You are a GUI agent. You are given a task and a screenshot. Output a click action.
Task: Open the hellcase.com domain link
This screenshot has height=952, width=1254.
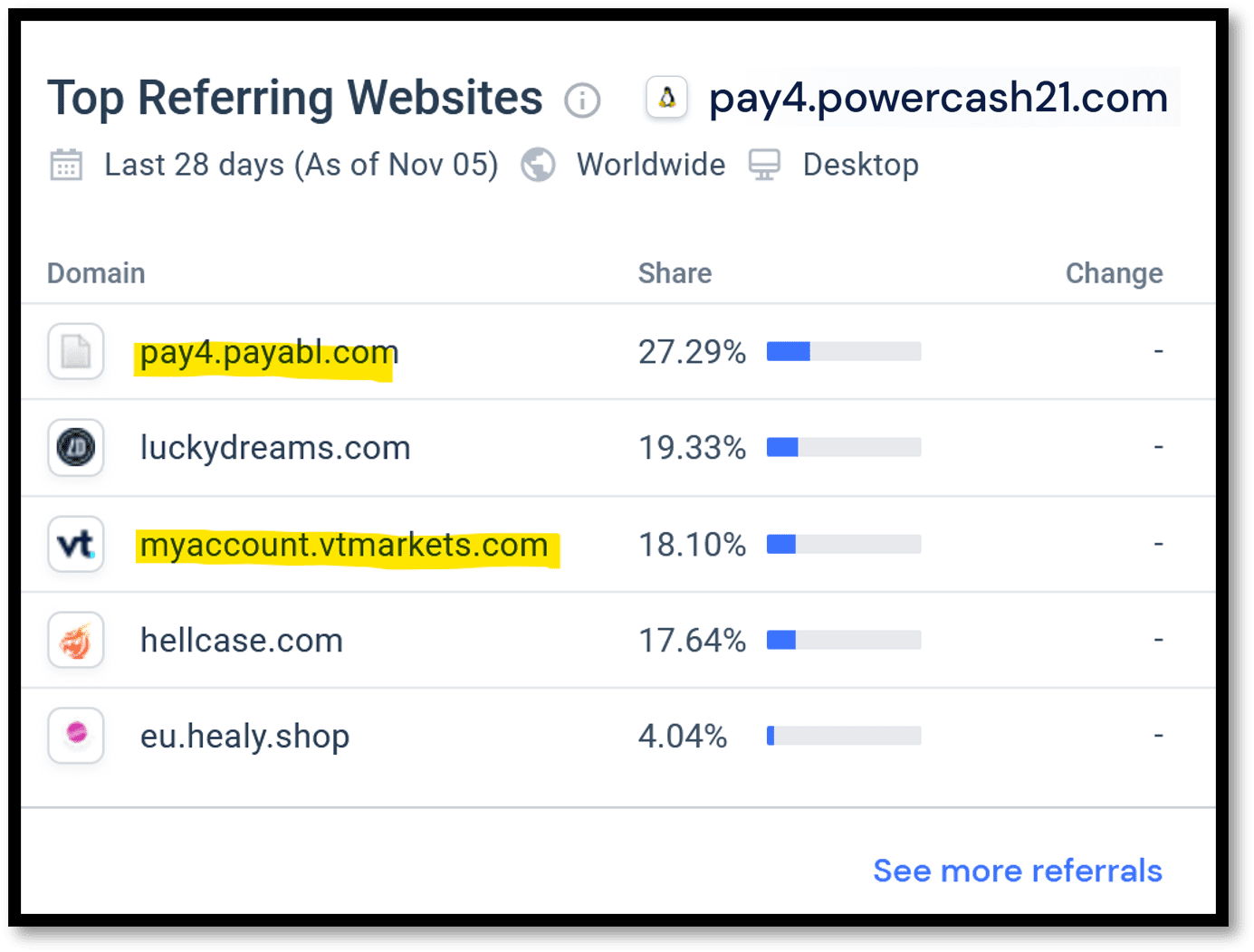point(242,641)
